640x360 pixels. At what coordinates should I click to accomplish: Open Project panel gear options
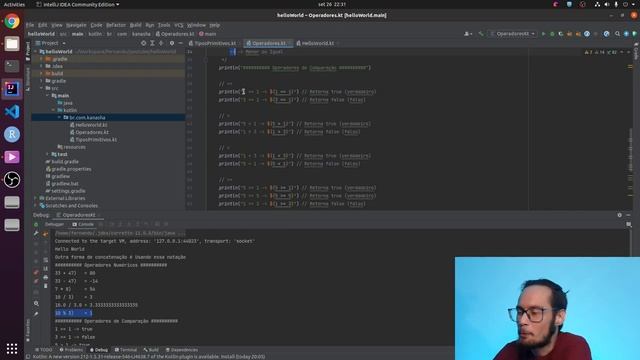pos(172,43)
